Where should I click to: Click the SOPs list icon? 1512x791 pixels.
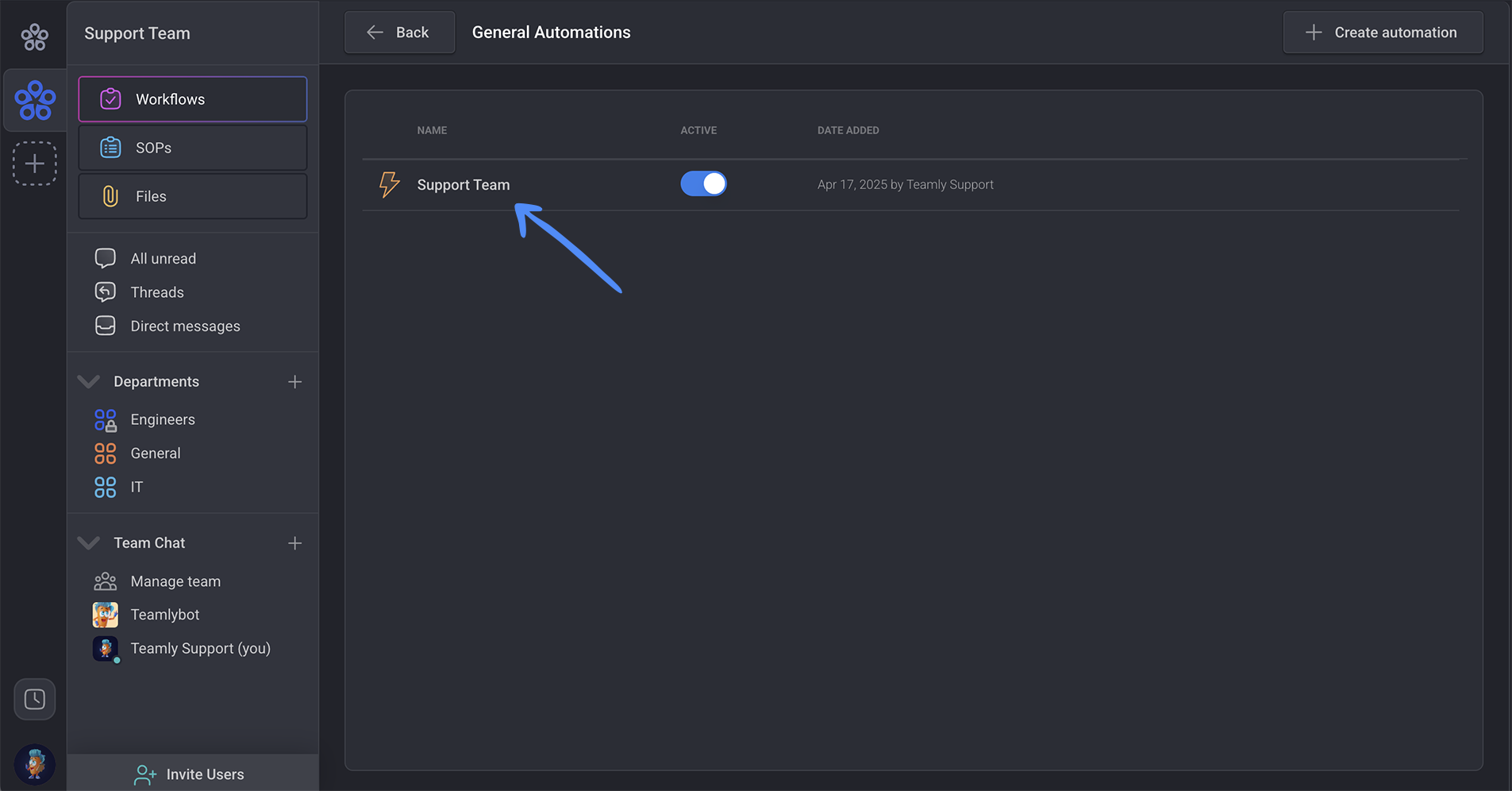110,148
